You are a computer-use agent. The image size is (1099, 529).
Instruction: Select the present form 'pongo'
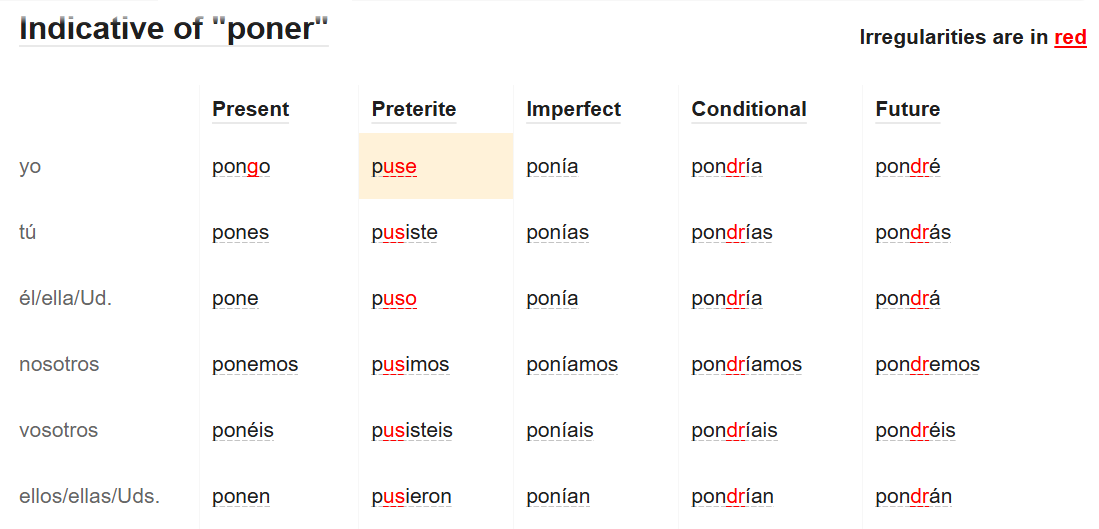241,167
